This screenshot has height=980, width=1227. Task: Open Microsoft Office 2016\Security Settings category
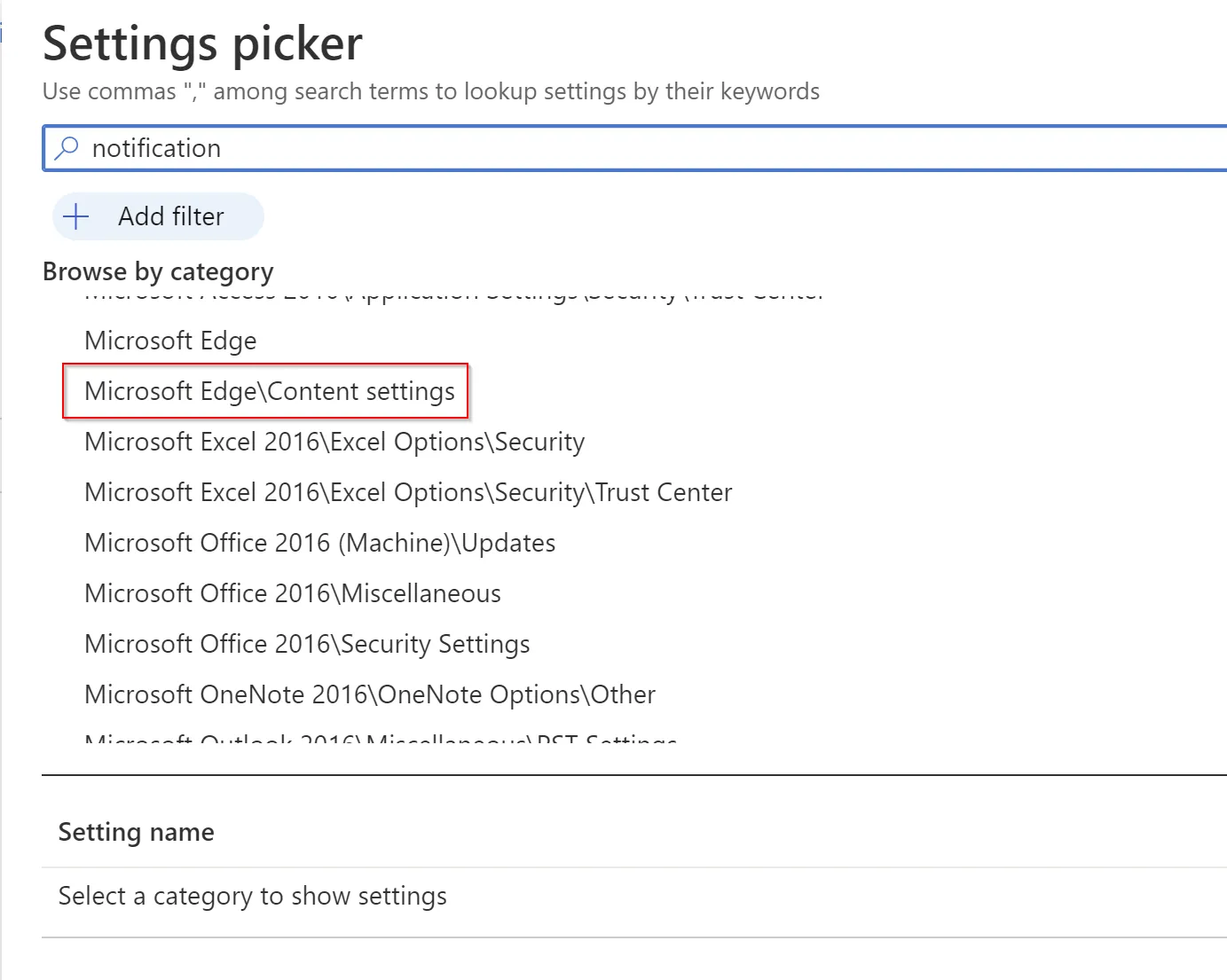307,644
